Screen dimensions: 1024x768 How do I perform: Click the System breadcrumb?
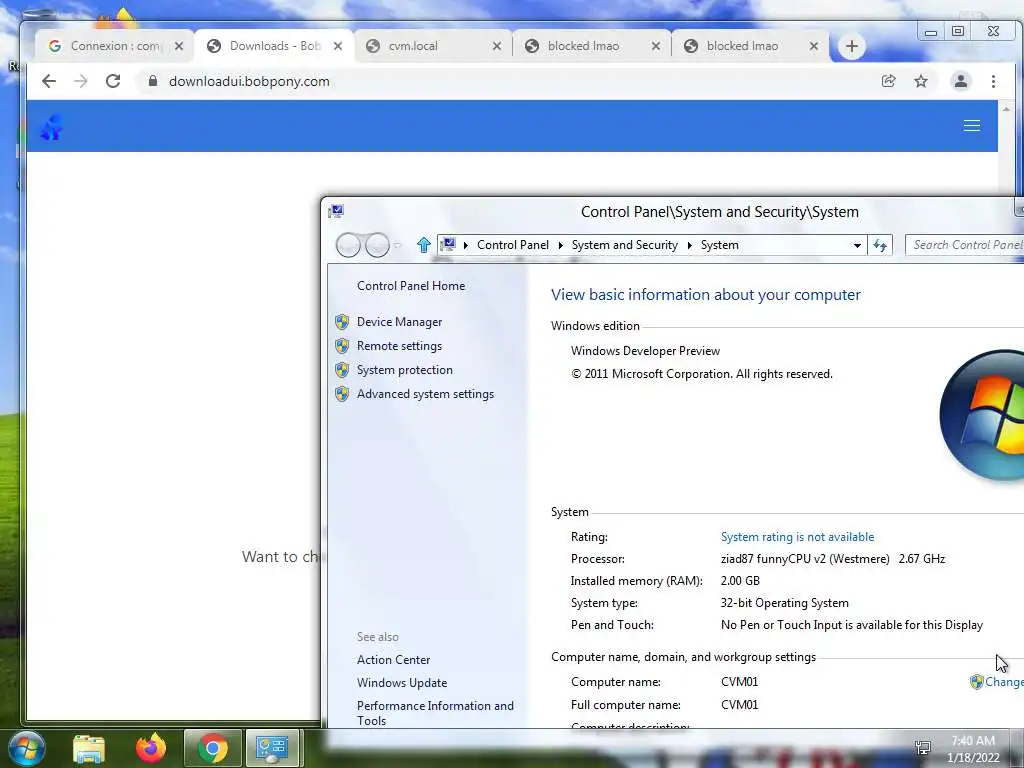tap(720, 245)
